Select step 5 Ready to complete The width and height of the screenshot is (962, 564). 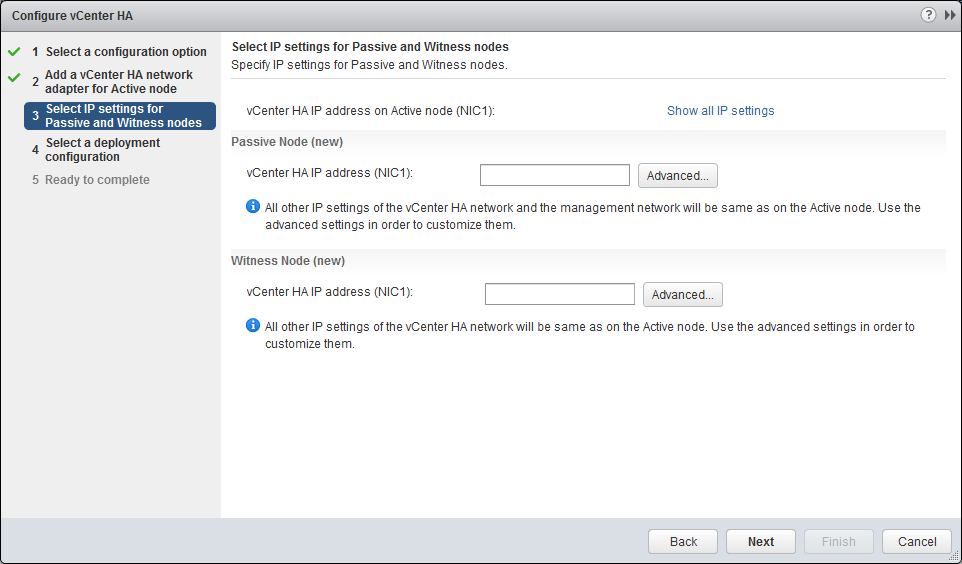pyautogui.click(x=91, y=180)
